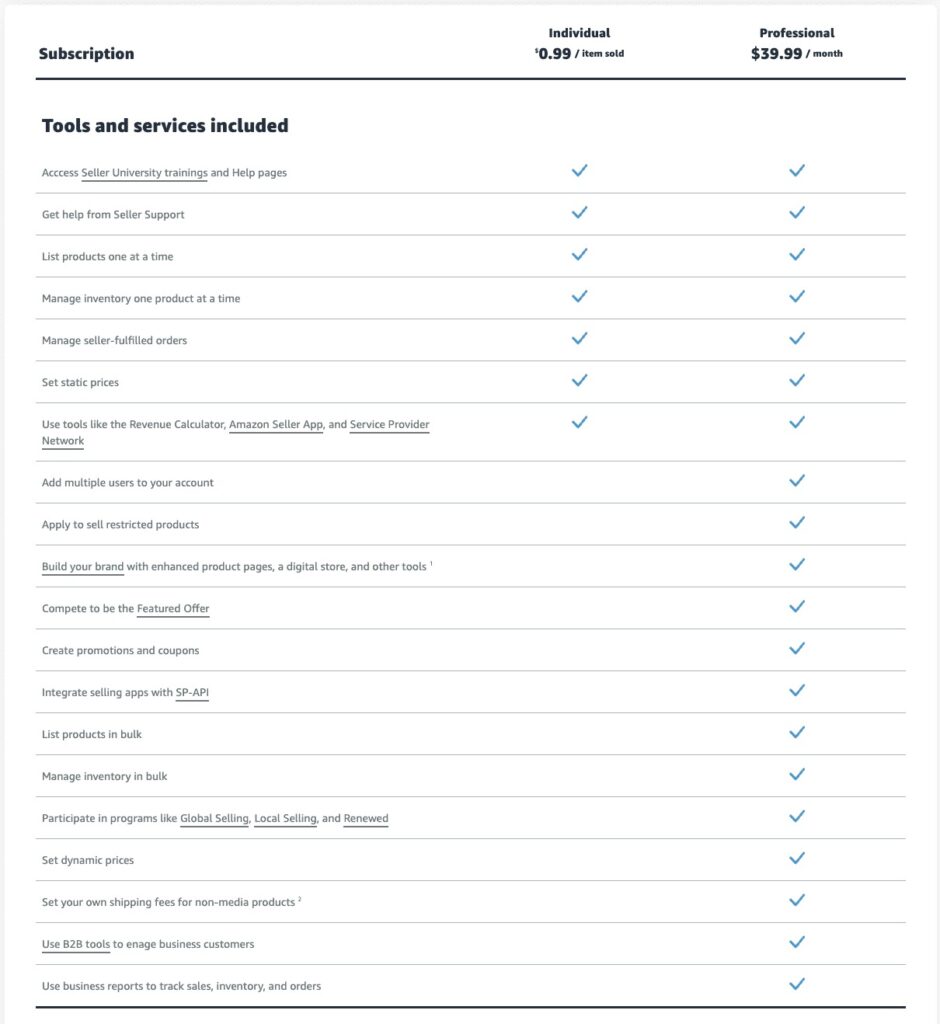Screen dimensions: 940x1024
Task: Click Individual checkmark for Manage seller-fulfilled orders
Action: tap(579, 339)
